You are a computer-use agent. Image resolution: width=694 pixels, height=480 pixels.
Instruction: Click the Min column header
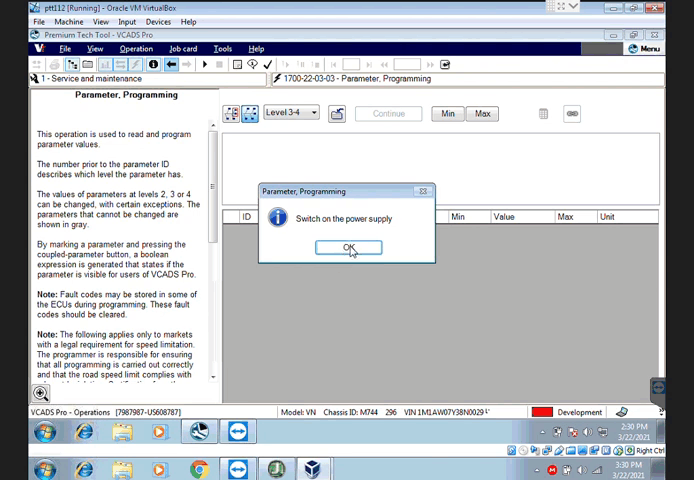click(469, 217)
